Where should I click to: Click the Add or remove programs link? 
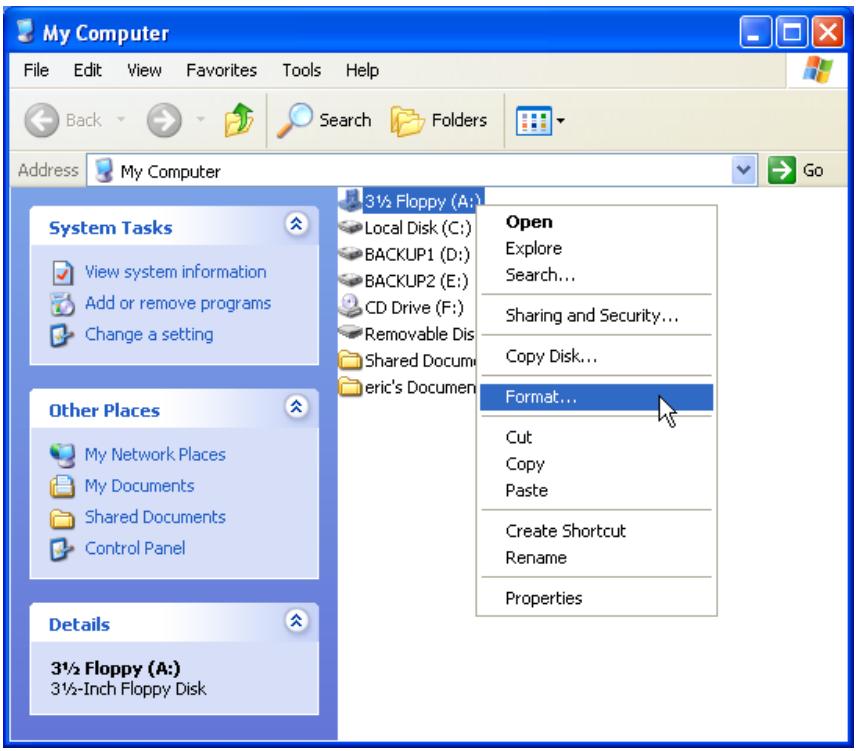[x=177, y=303]
